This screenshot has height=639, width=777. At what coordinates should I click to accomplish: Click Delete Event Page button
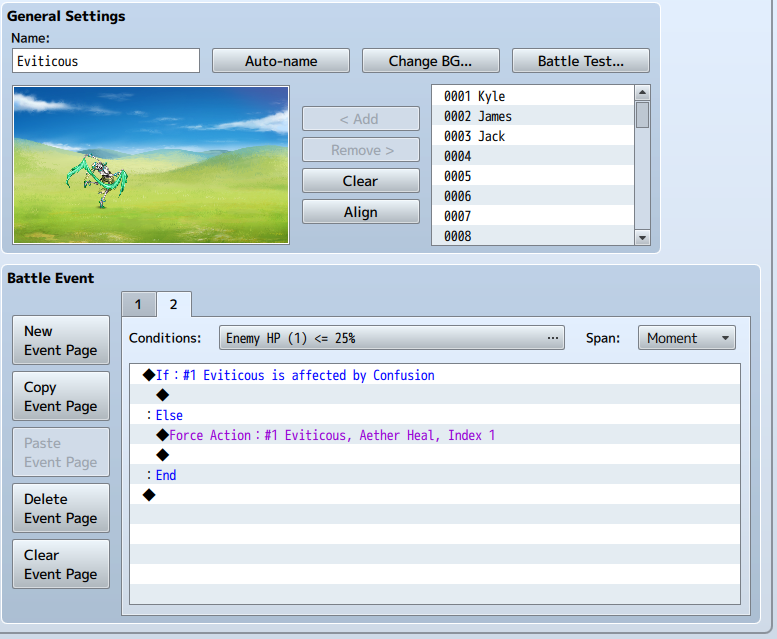61,508
